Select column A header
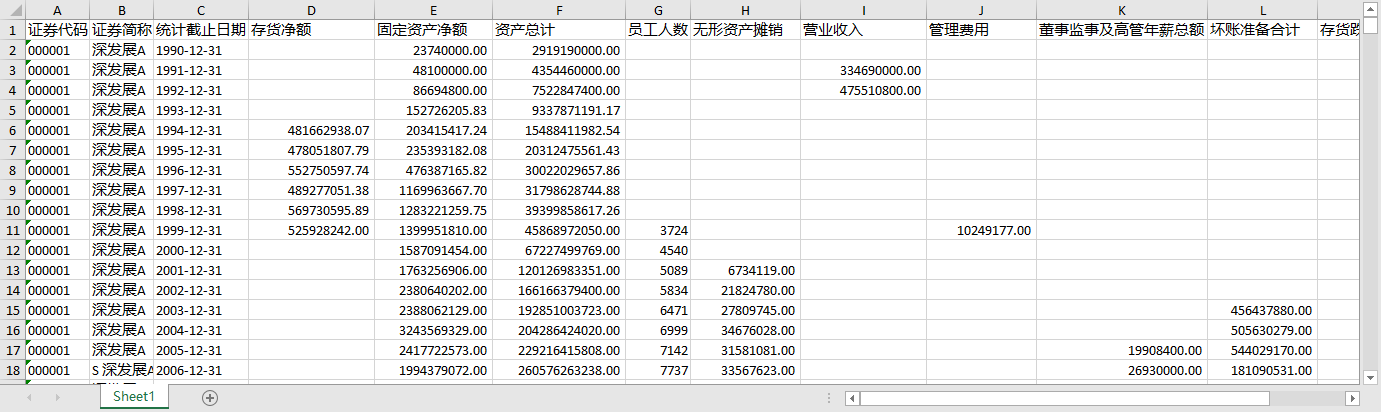 pyautogui.click(x=57, y=10)
